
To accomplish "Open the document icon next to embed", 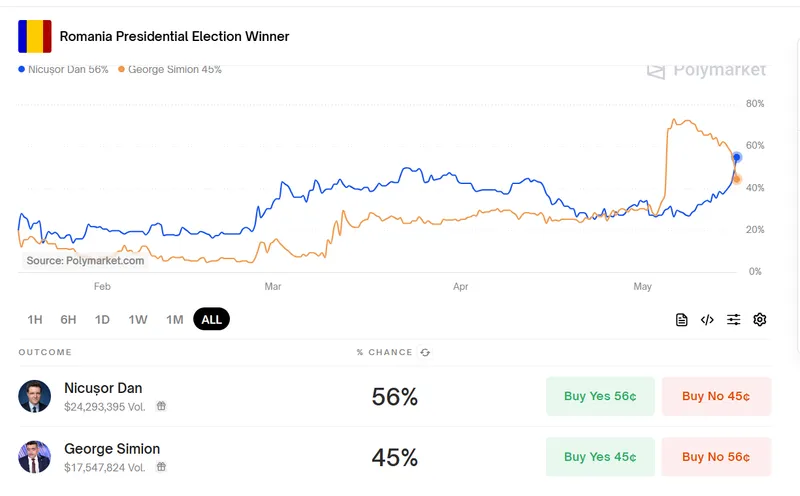I will tap(682, 320).
